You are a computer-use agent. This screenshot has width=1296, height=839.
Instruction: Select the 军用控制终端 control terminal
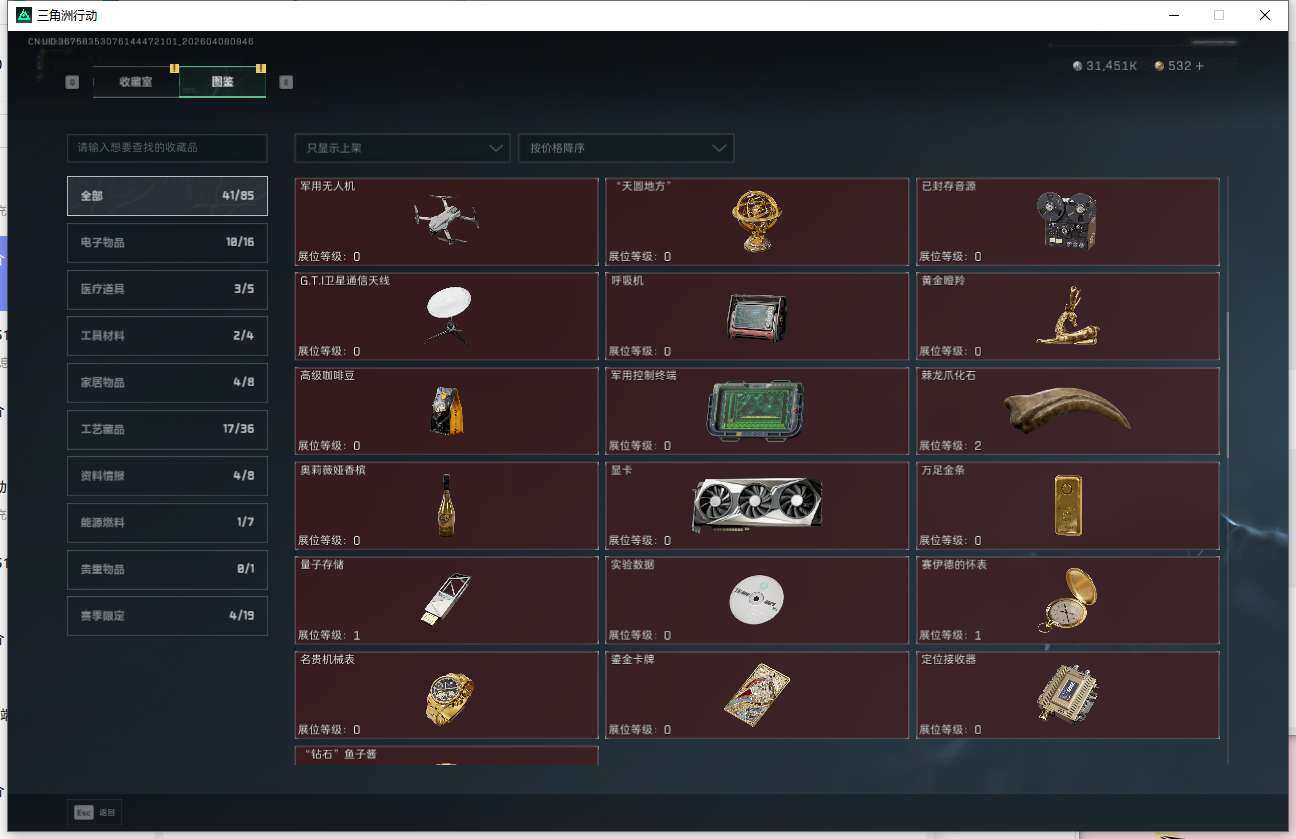click(757, 411)
